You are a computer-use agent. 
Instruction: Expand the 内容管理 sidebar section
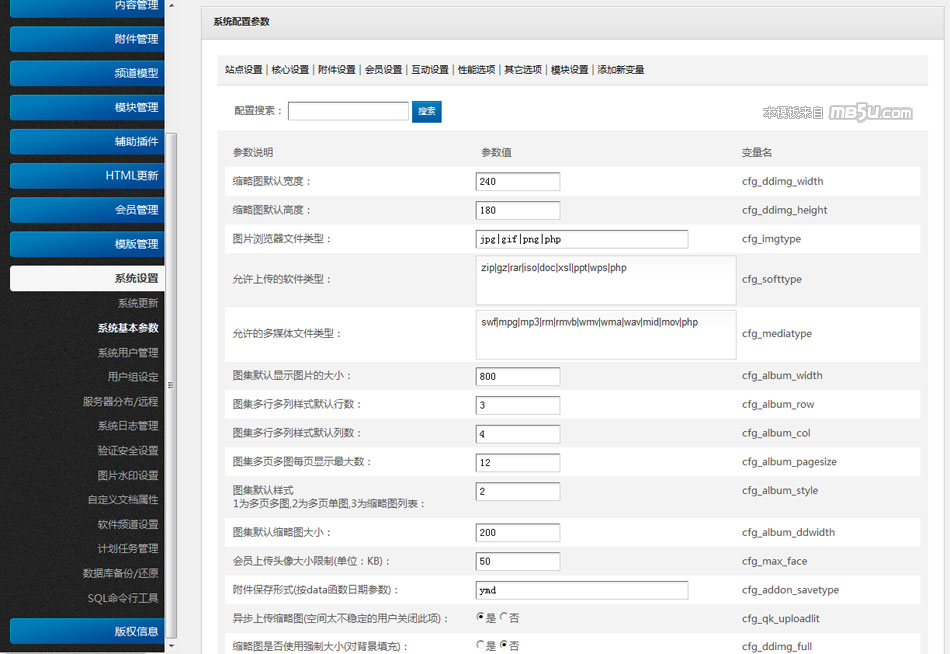pos(85,6)
